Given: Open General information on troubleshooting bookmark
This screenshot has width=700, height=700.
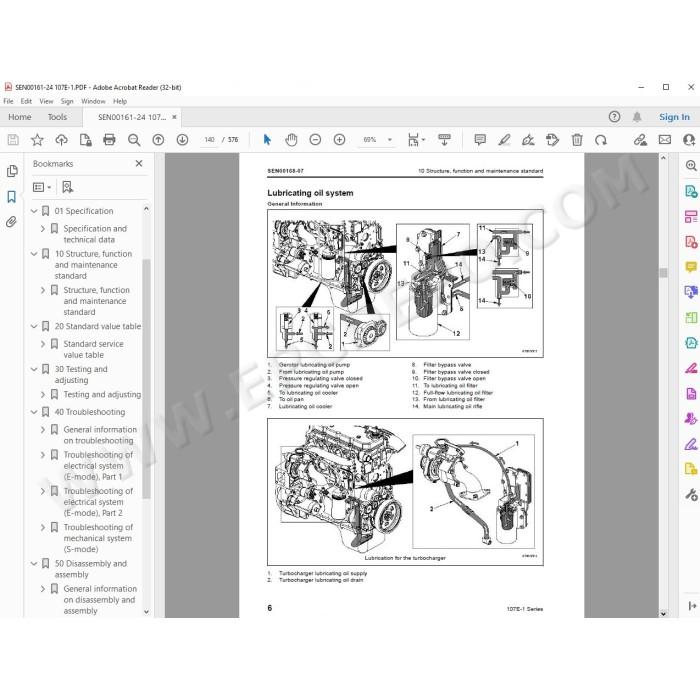Looking at the screenshot, I should click(x=100, y=435).
